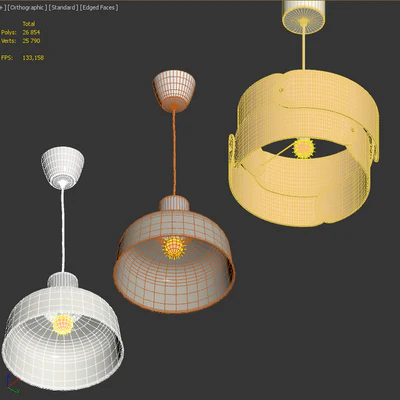Open the Orthographic viewport view menu
Viewport: 400px width, 400px height.
pos(28,7)
